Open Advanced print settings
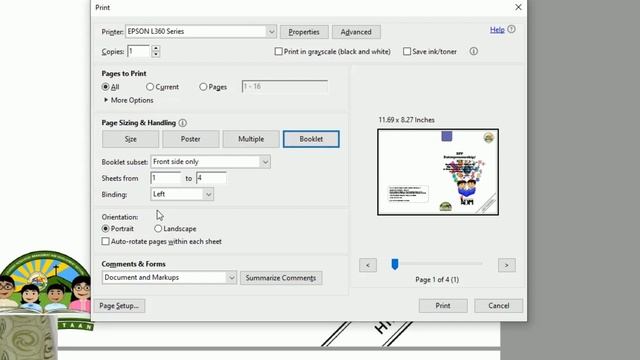The height and width of the screenshot is (360, 640). [x=356, y=32]
